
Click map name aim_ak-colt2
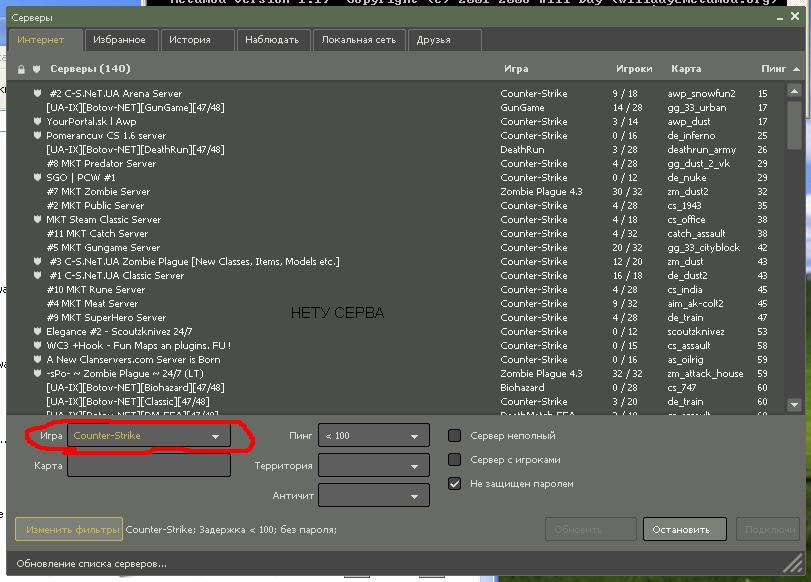[x=695, y=304]
